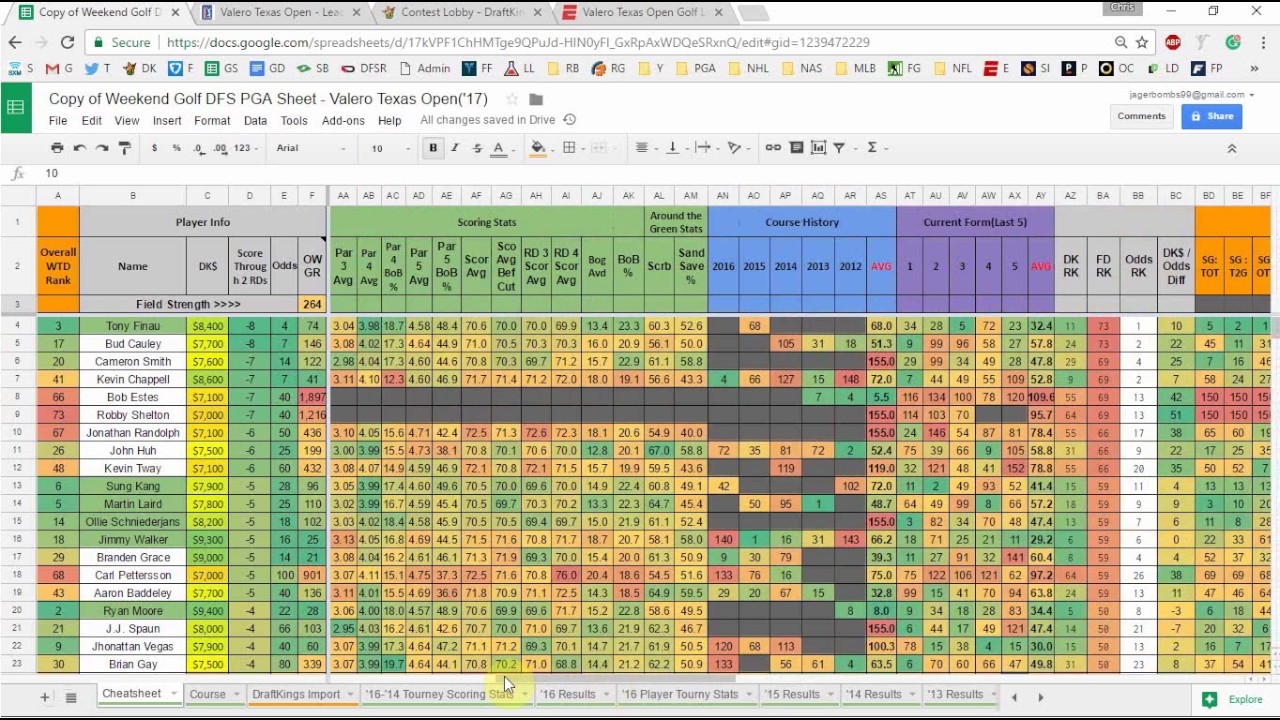Open the File menu

click(58, 121)
